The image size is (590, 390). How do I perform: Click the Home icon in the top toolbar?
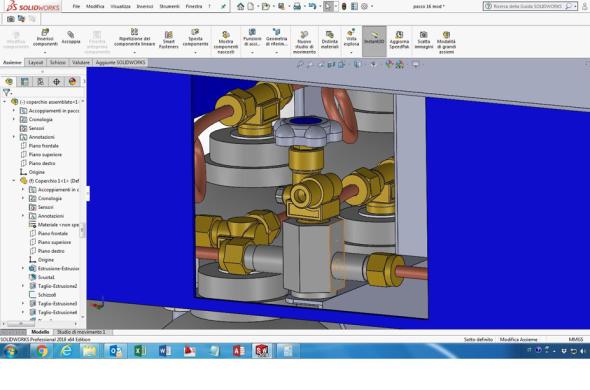coord(240,6)
